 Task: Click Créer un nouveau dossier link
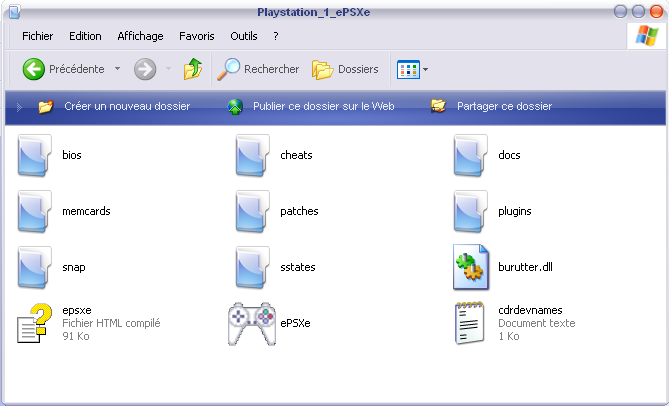click(x=127, y=106)
